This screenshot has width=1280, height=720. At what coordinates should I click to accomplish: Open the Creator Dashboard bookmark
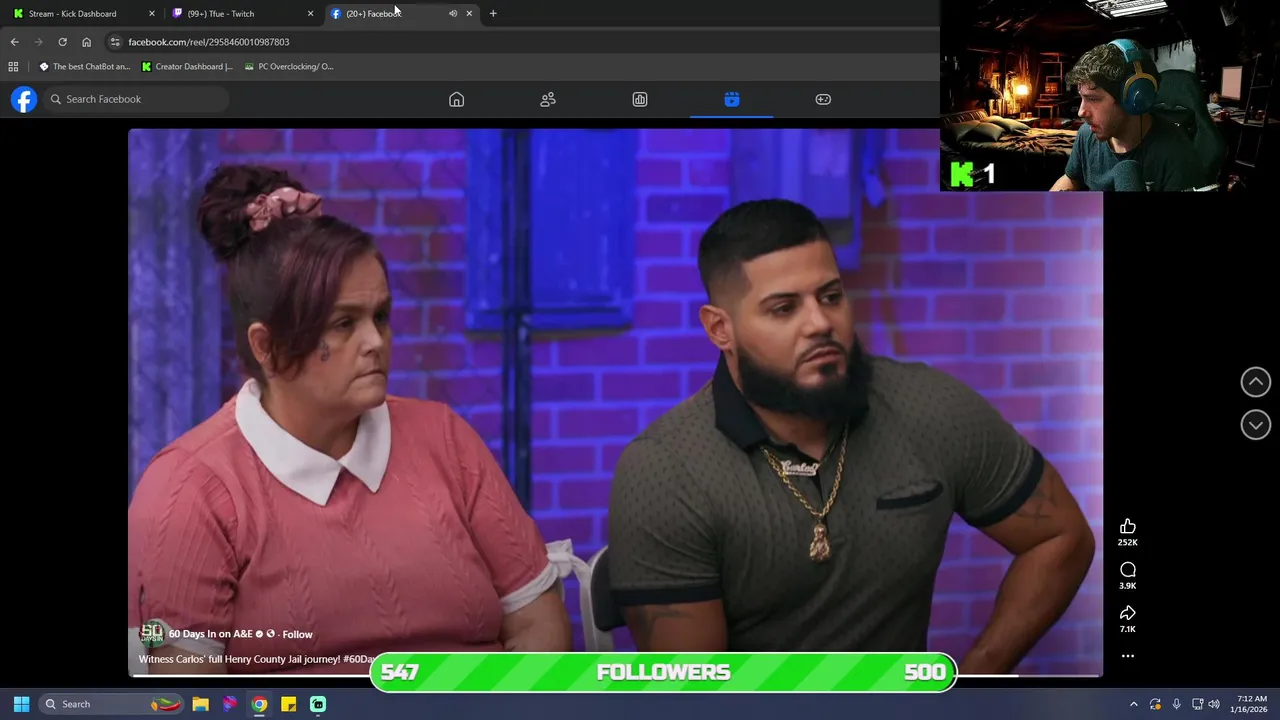[187, 67]
